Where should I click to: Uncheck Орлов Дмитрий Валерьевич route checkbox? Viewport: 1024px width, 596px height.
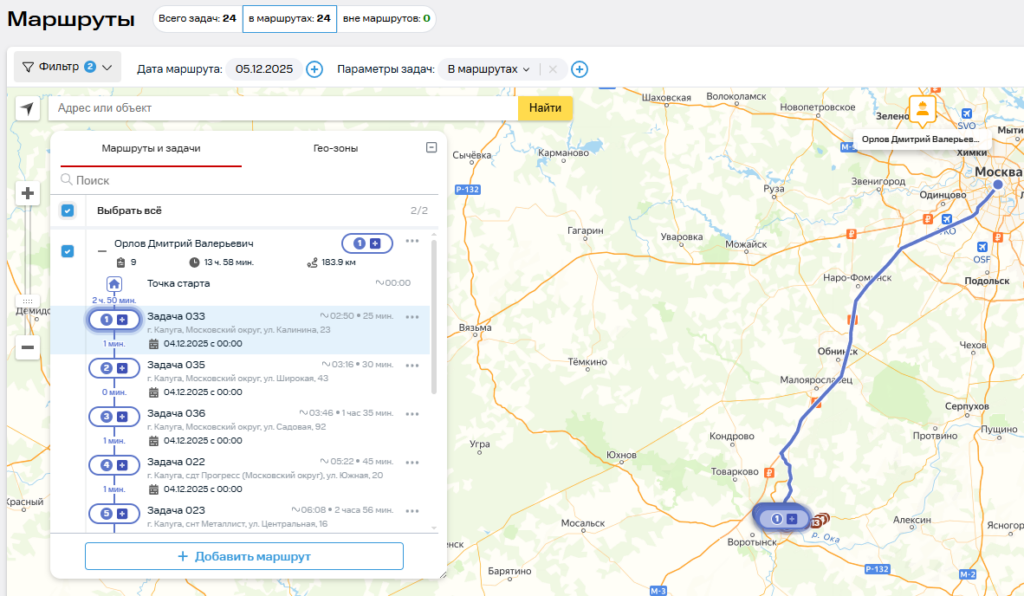[67, 251]
